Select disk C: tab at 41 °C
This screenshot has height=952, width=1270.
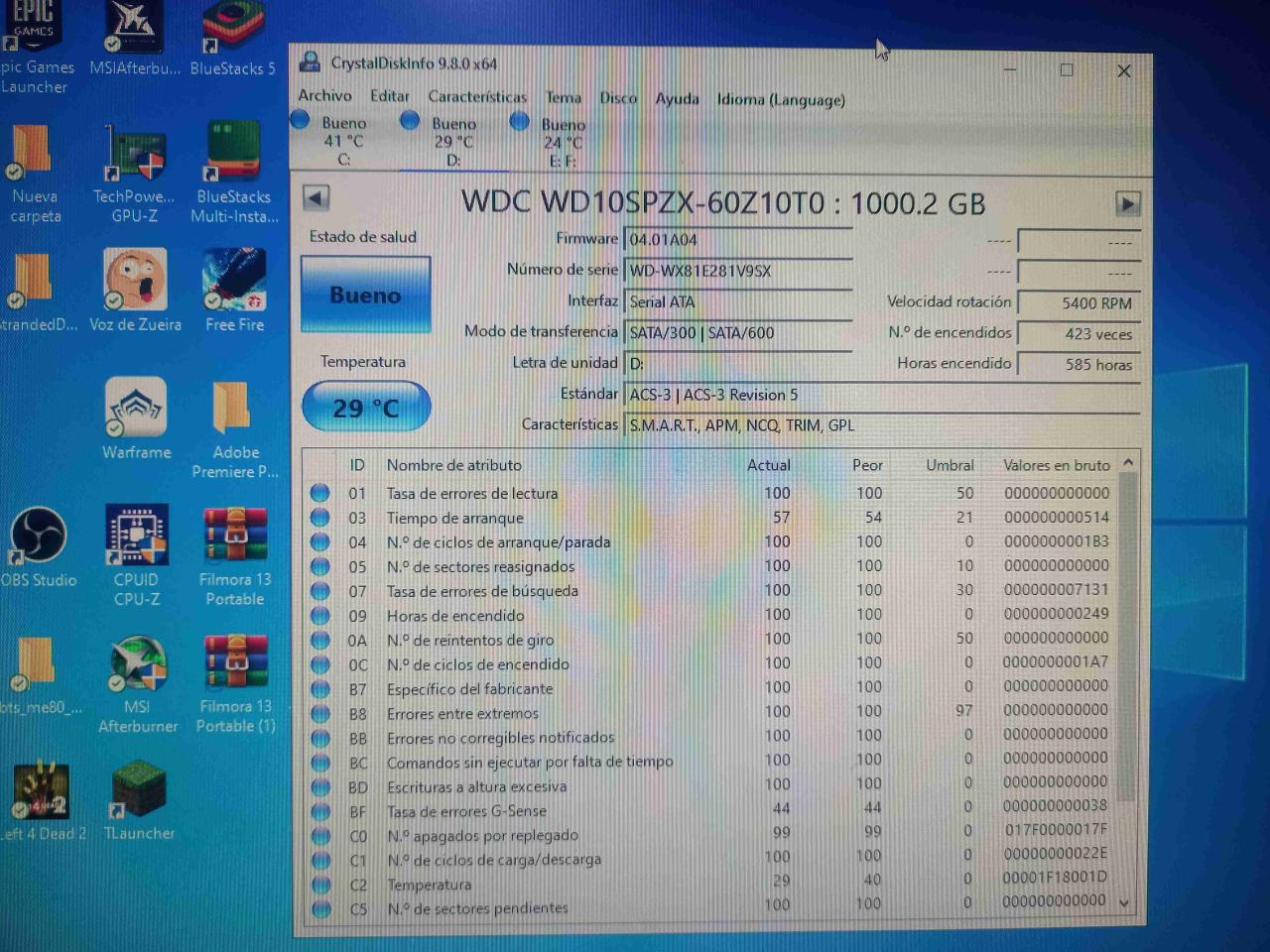(343, 141)
